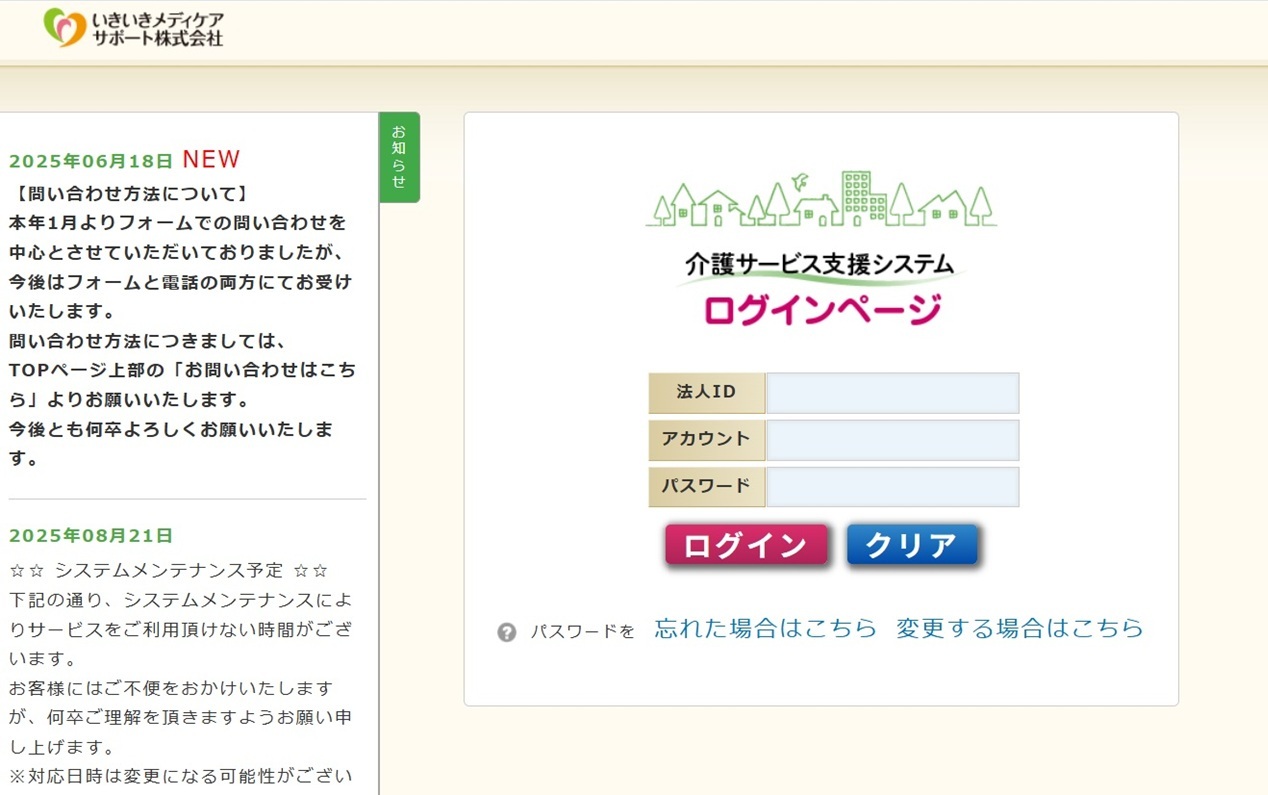Viewport: 1268px width, 795px height.
Task: Click the cityscape houses illustration
Action: (820, 200)
